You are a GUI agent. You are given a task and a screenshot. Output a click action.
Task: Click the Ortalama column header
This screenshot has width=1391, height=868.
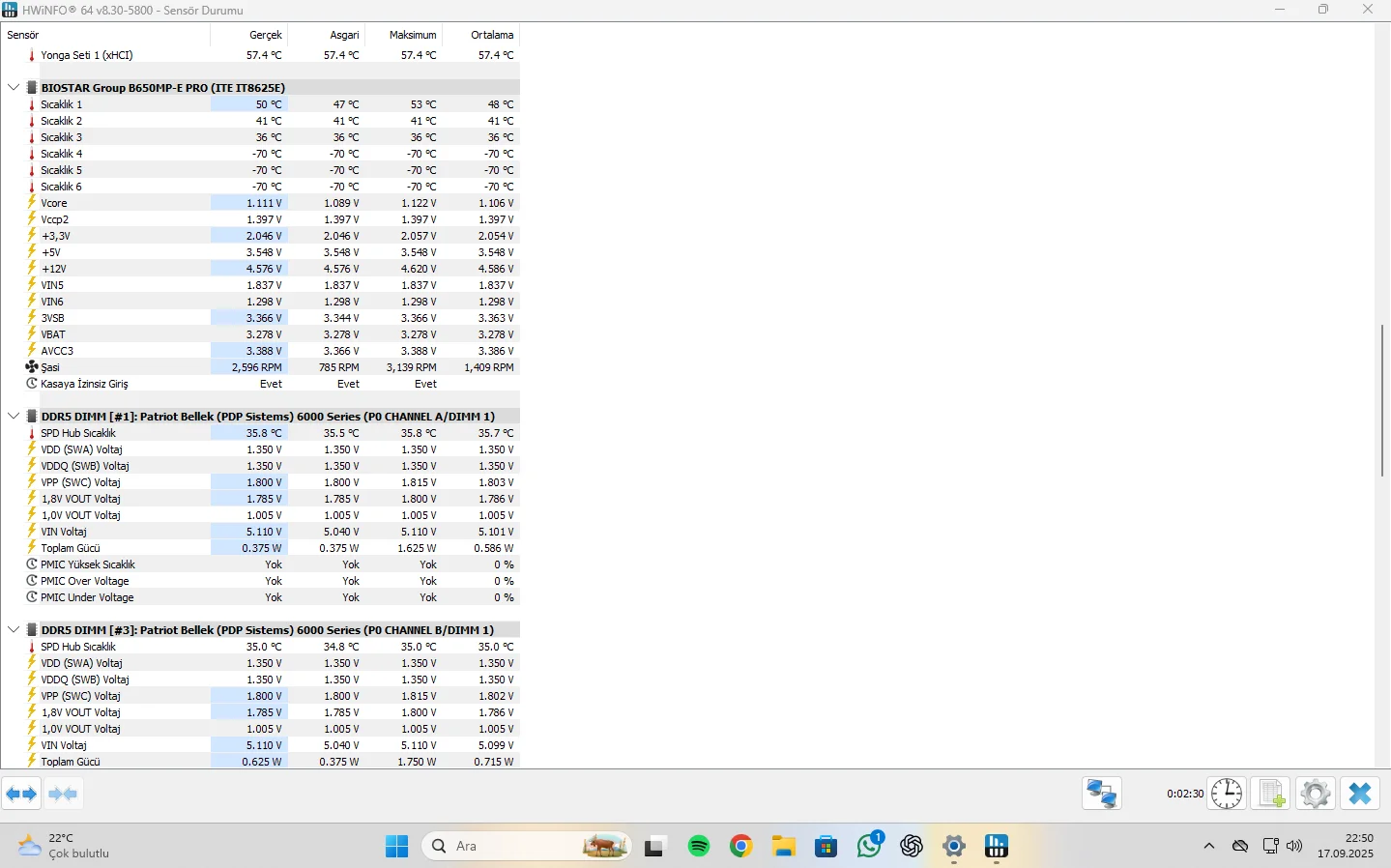[x=481, y=35]
